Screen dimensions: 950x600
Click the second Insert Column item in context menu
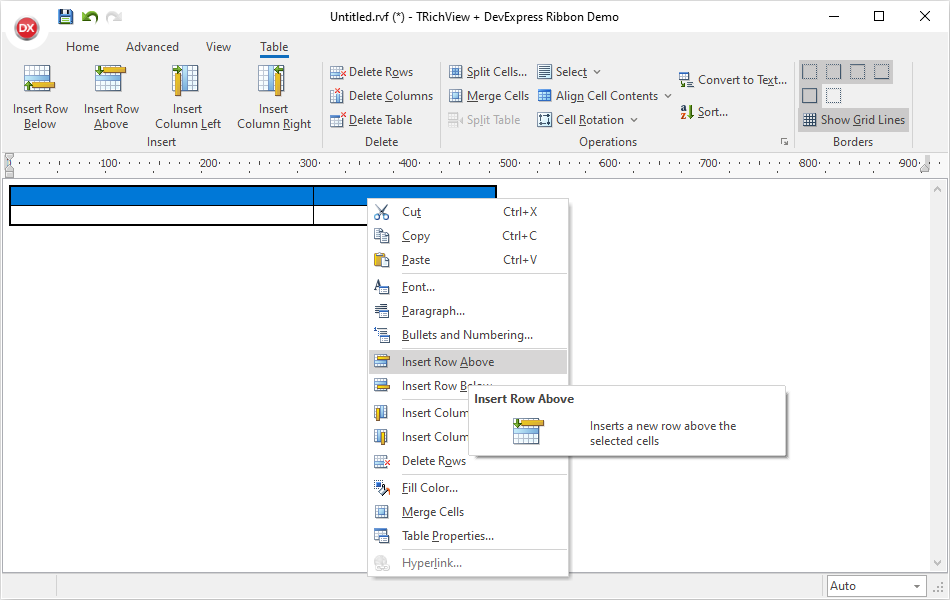coord(419,437)
